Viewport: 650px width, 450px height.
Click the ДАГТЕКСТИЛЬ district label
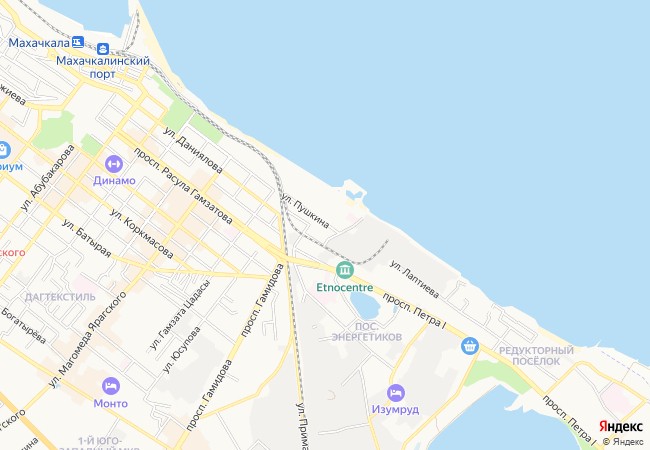pos(60,297)
